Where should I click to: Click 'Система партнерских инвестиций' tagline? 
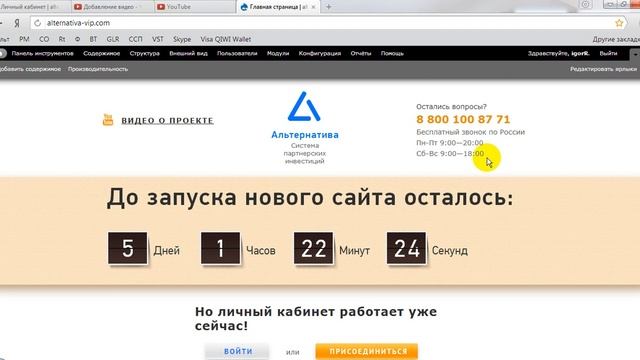point(304,153)
